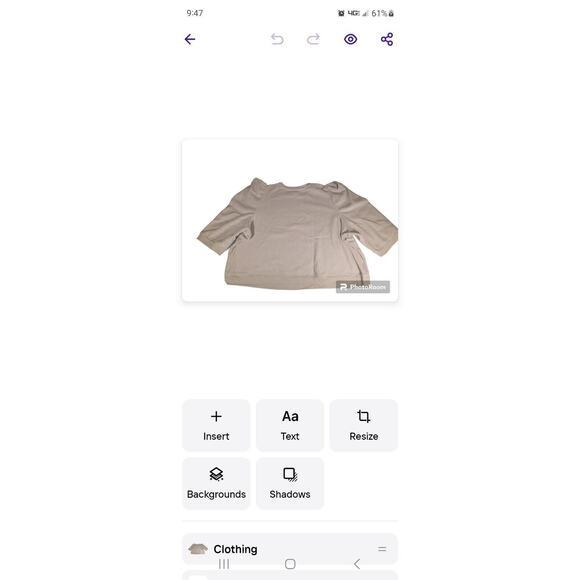The height and width of the screenshot is (580, 580).
Task: Tap the PhotoRoom watermark badge
Action: tap(362, 287)
